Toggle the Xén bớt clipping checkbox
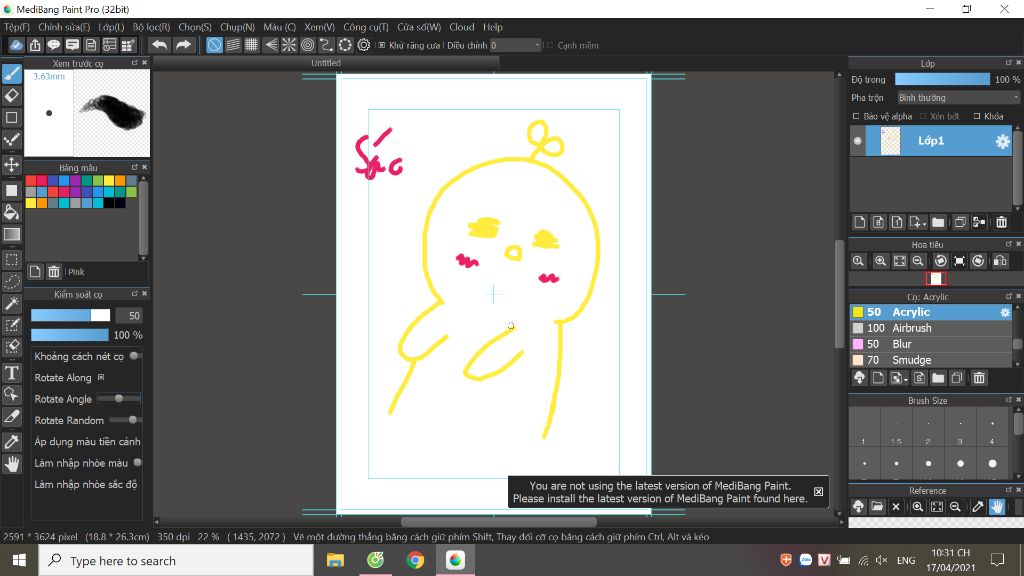The width and height of the screenshot is (1024, 576). (x=923, y=116)
